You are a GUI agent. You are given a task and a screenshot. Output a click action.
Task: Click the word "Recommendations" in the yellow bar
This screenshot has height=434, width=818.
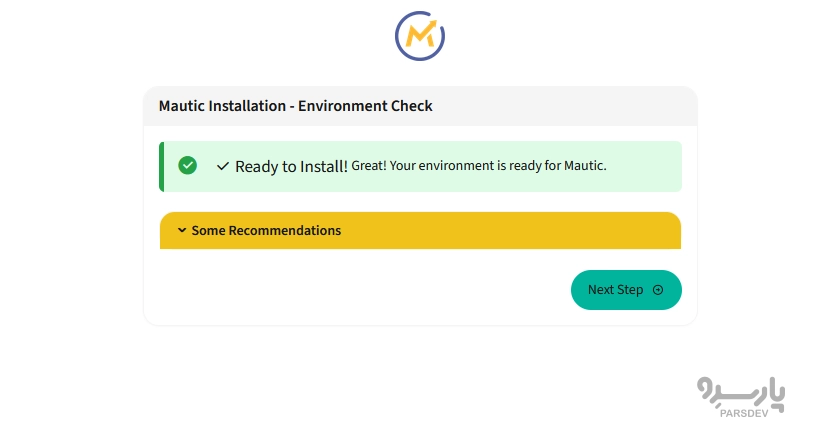pos(285,230)
